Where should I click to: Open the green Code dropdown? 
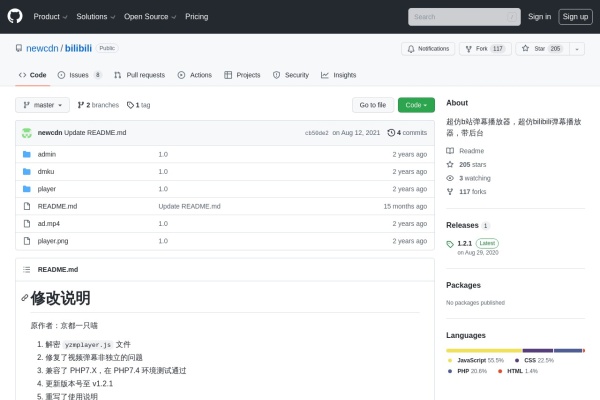(x=415, y=105)
